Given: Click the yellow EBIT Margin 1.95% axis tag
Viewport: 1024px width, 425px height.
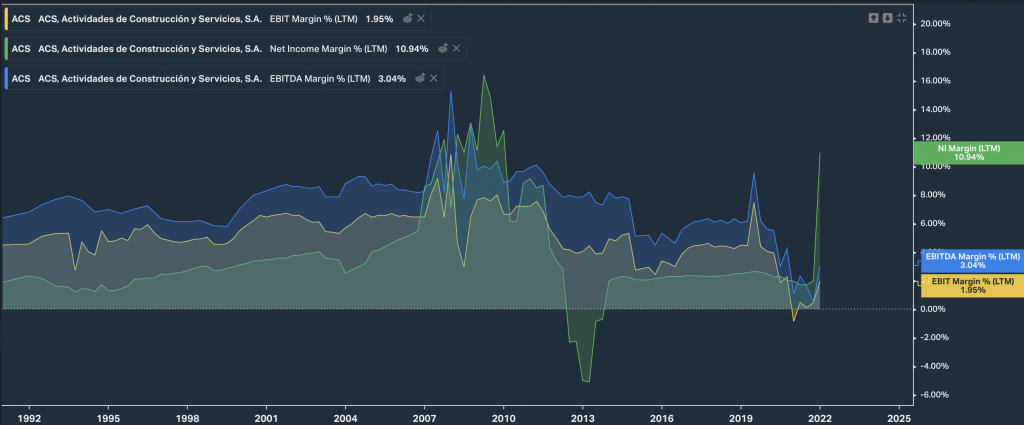Looking at the screenshot, I should click(x=968, y=285).
